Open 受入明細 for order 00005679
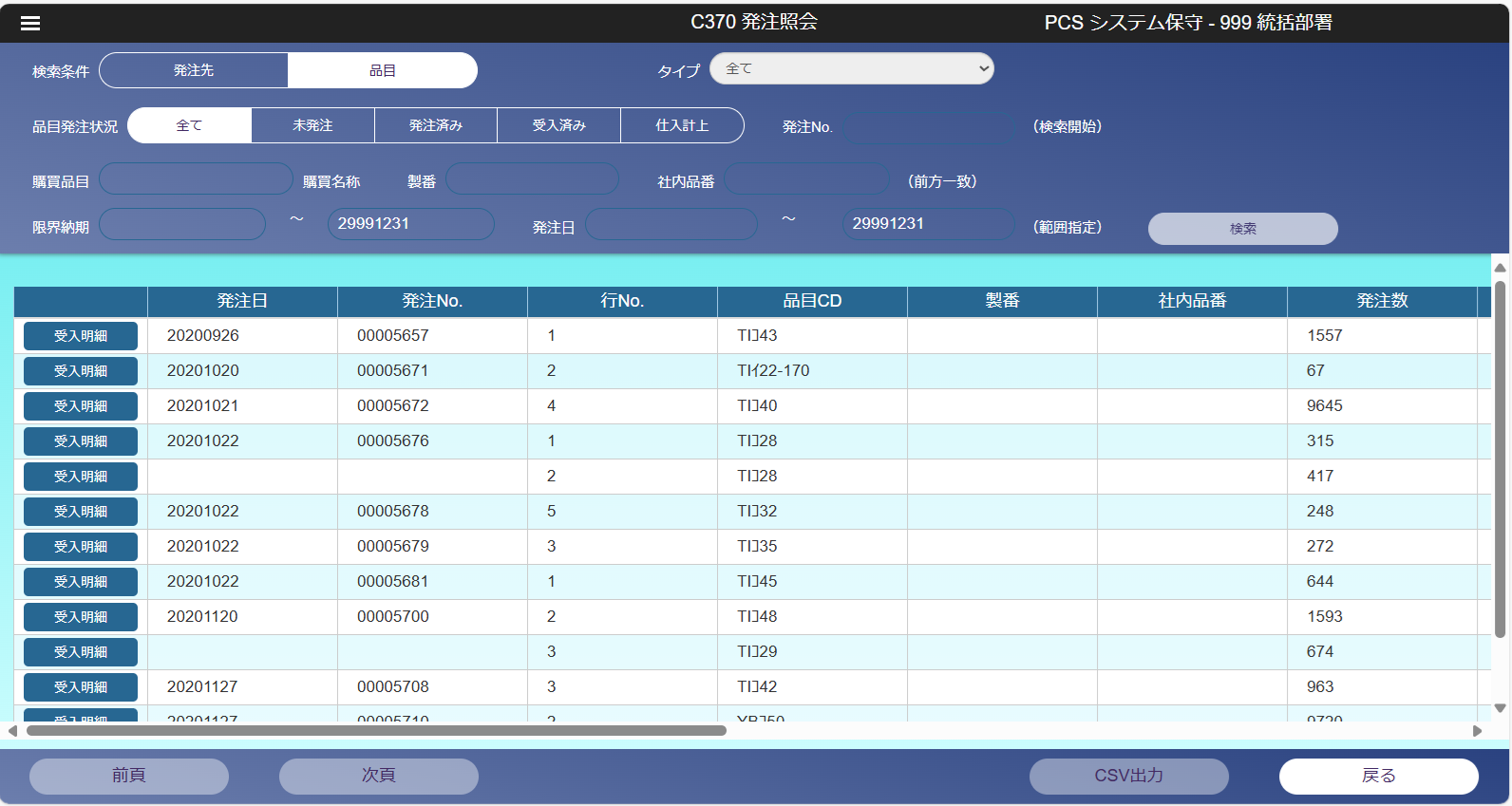Image resolution: width=1512 pixels, height=806 pixels. coord(81,547)
